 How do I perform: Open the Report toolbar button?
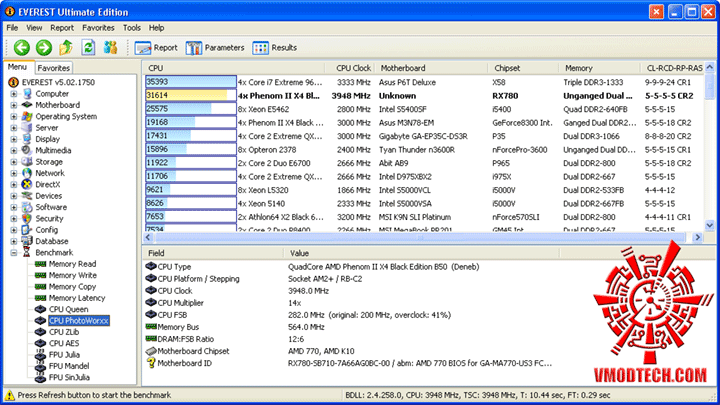tap(156, 48)
